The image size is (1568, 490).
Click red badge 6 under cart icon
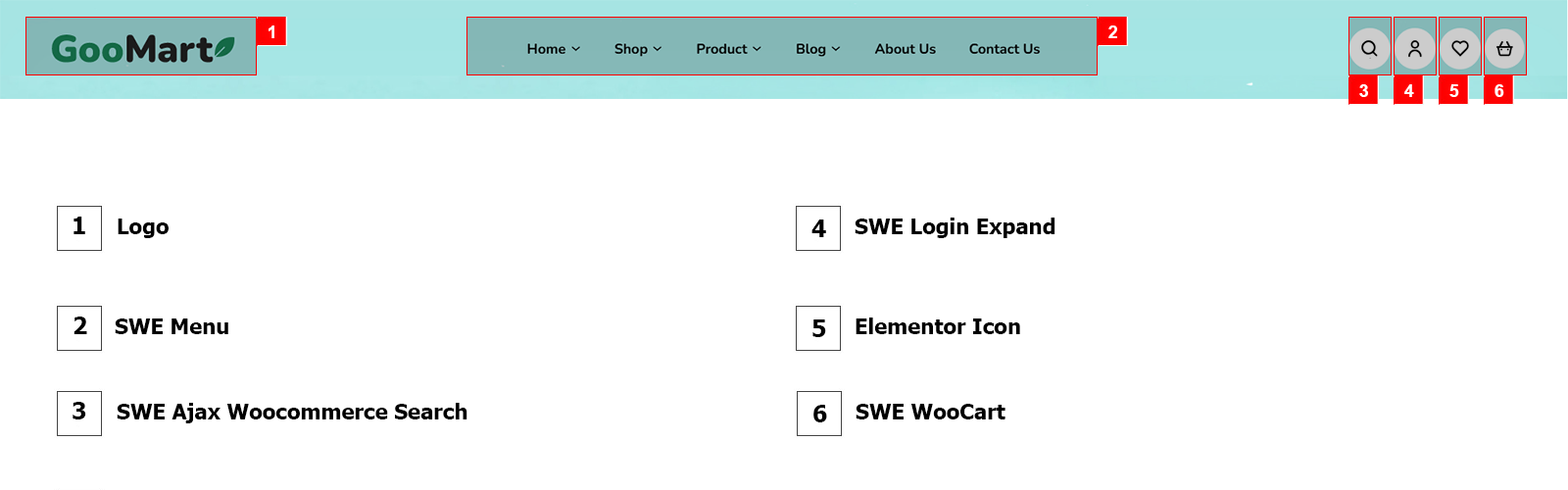pos(1498,90)
